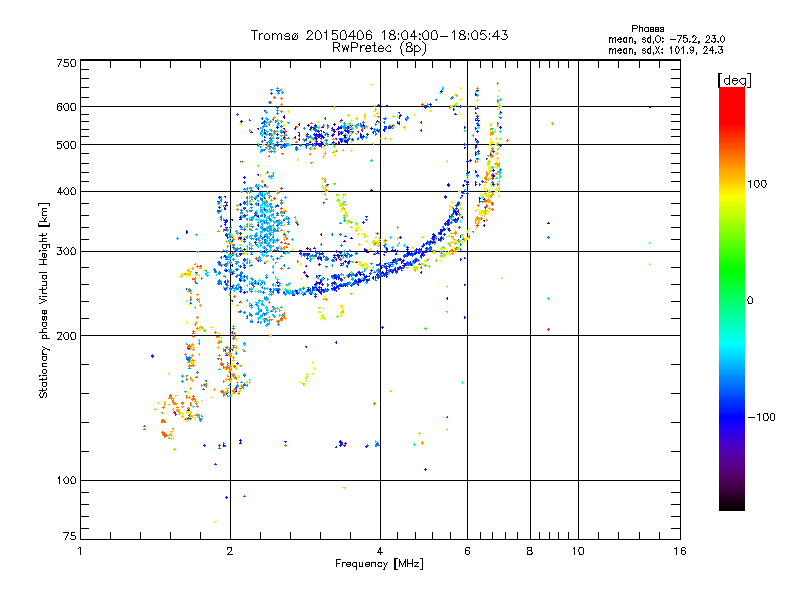Click the black bottom of the color bar
The width and height of the screenshot is (800, 600).
732,503
